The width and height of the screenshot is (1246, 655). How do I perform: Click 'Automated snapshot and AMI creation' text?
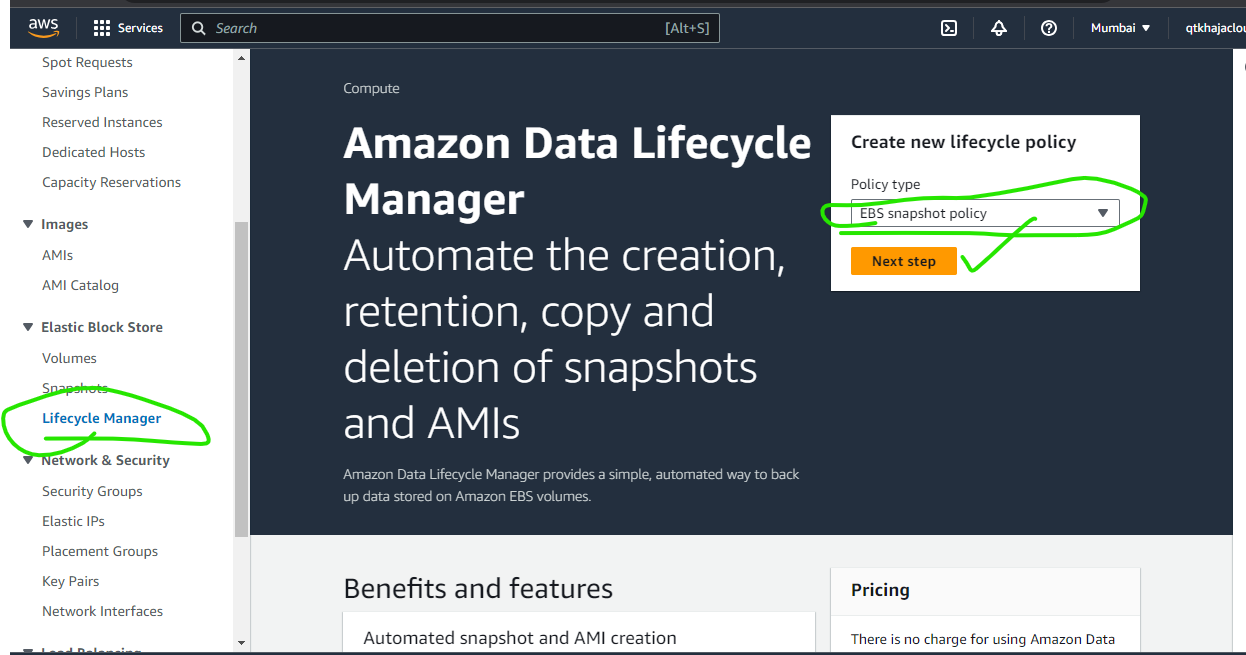pyautogui.click(x=520, y=638)
